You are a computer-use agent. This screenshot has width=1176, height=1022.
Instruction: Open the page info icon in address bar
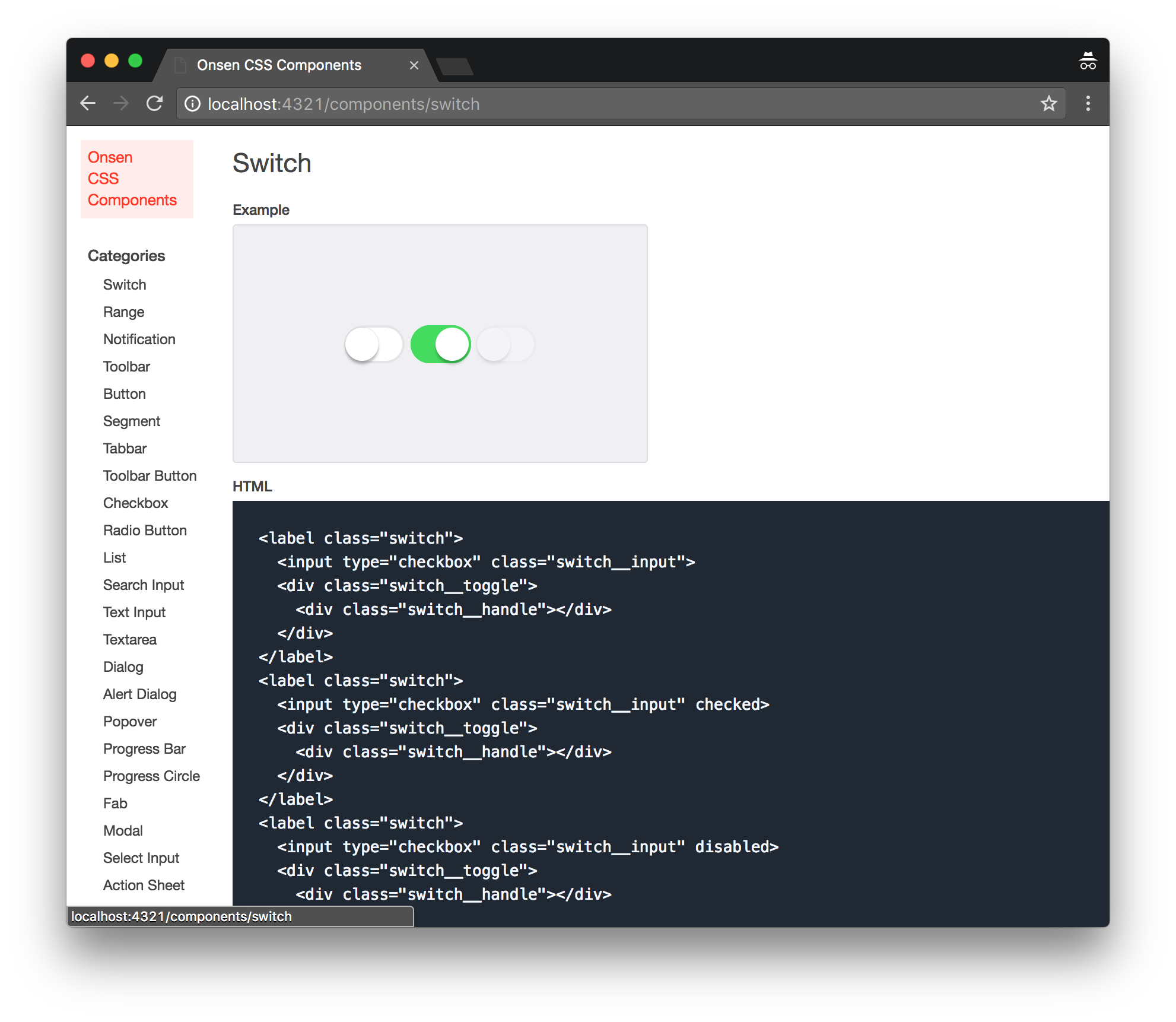coord(192,103)
